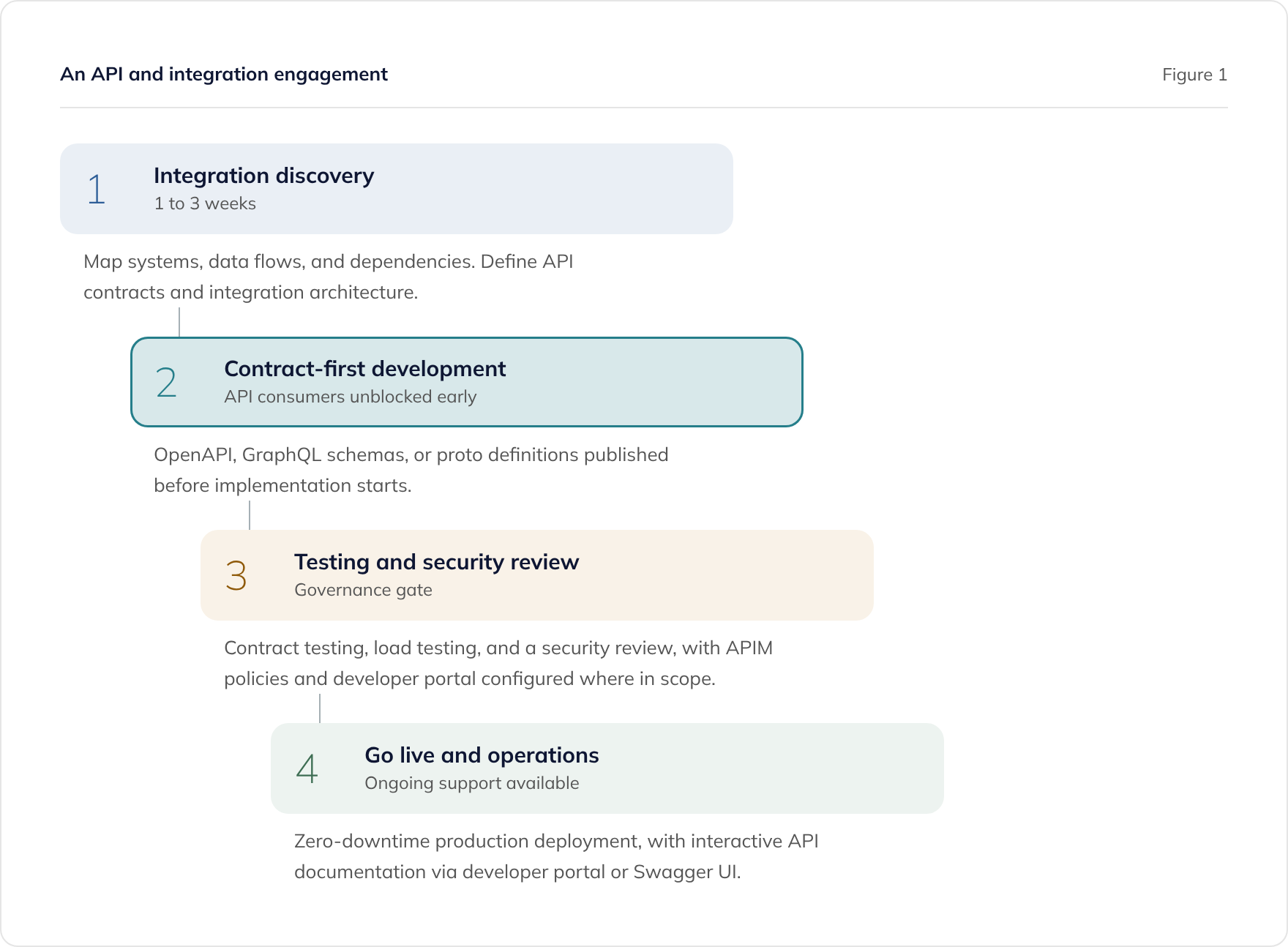Click "Ongoing support available" subtitle
The width and height of the screenshot is (1288, 947).
point(471,783)
